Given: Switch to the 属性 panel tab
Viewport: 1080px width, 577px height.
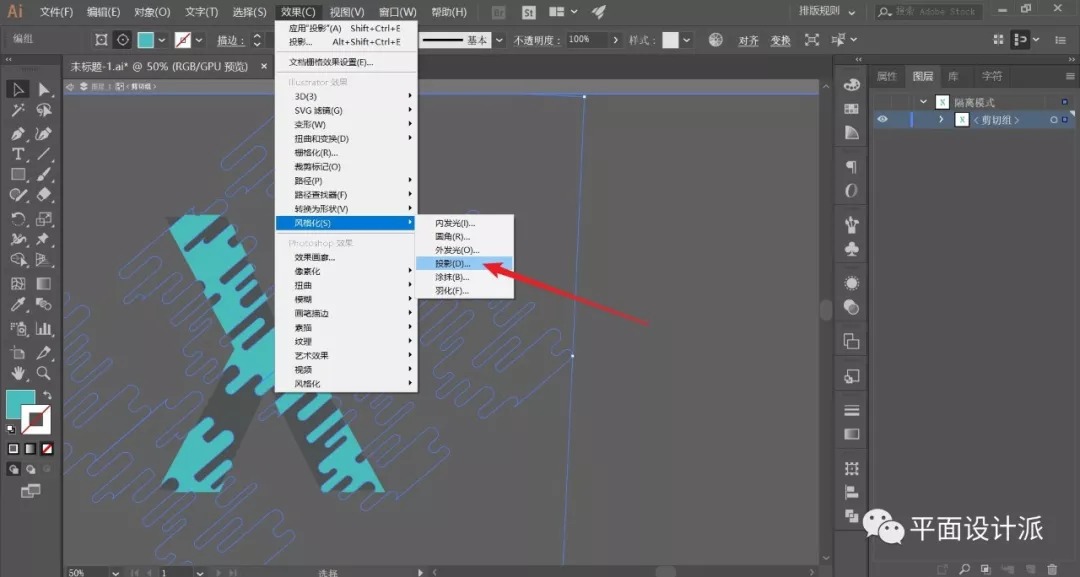Looking at the screenshot, I should (x=886, y=76).
